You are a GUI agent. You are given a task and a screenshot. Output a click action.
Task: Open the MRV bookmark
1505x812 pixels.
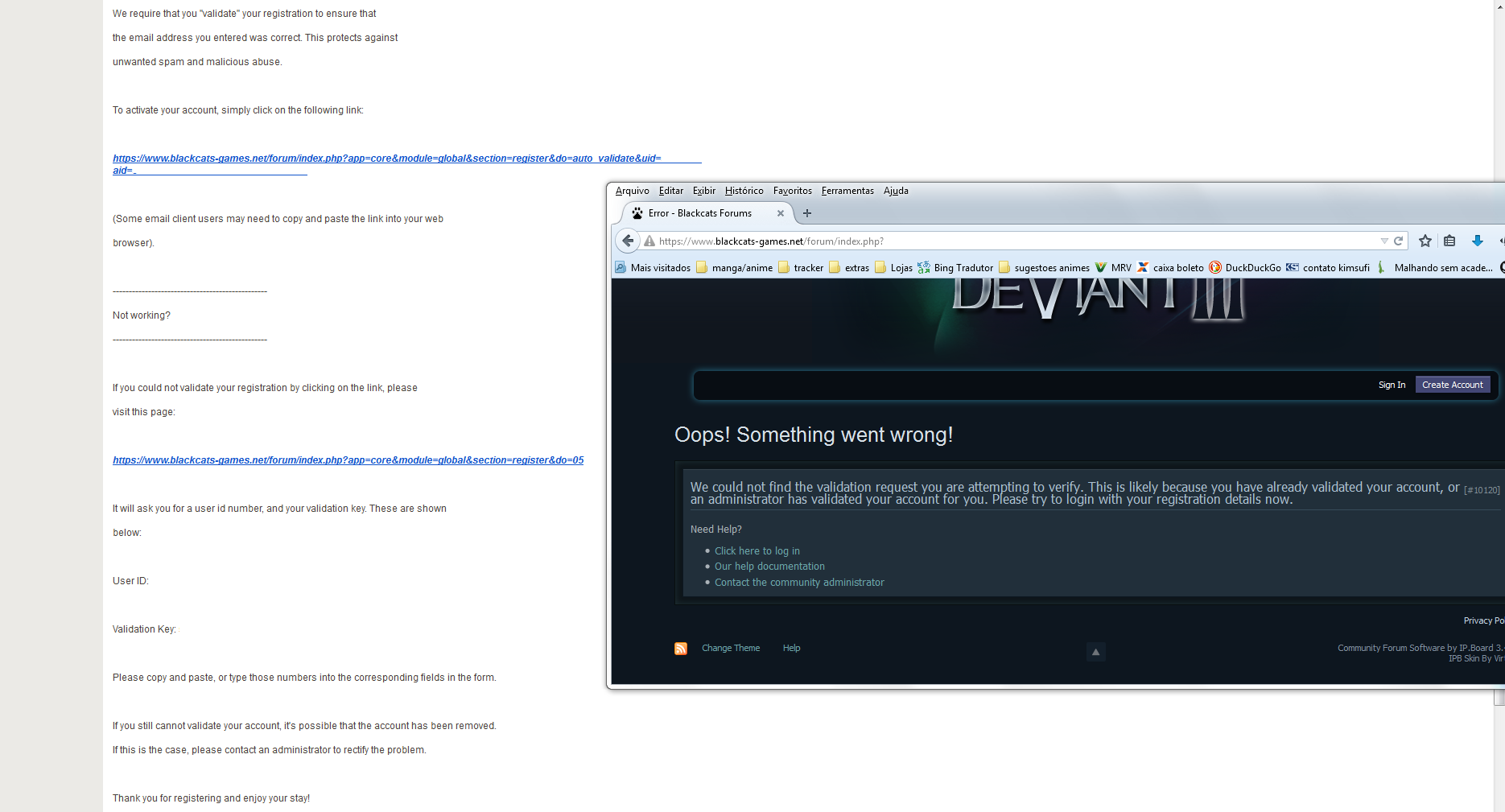(x=1113, y=268)
